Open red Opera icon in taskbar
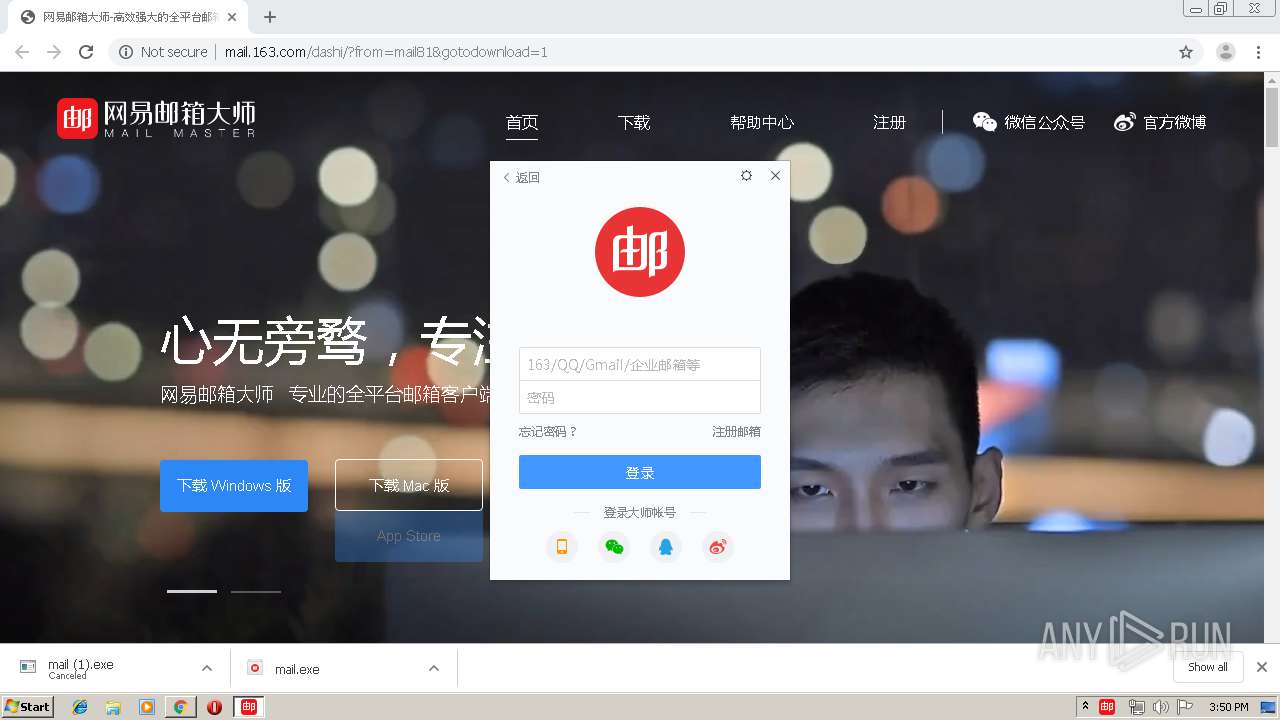1280x720 pixels. [214, 707]
